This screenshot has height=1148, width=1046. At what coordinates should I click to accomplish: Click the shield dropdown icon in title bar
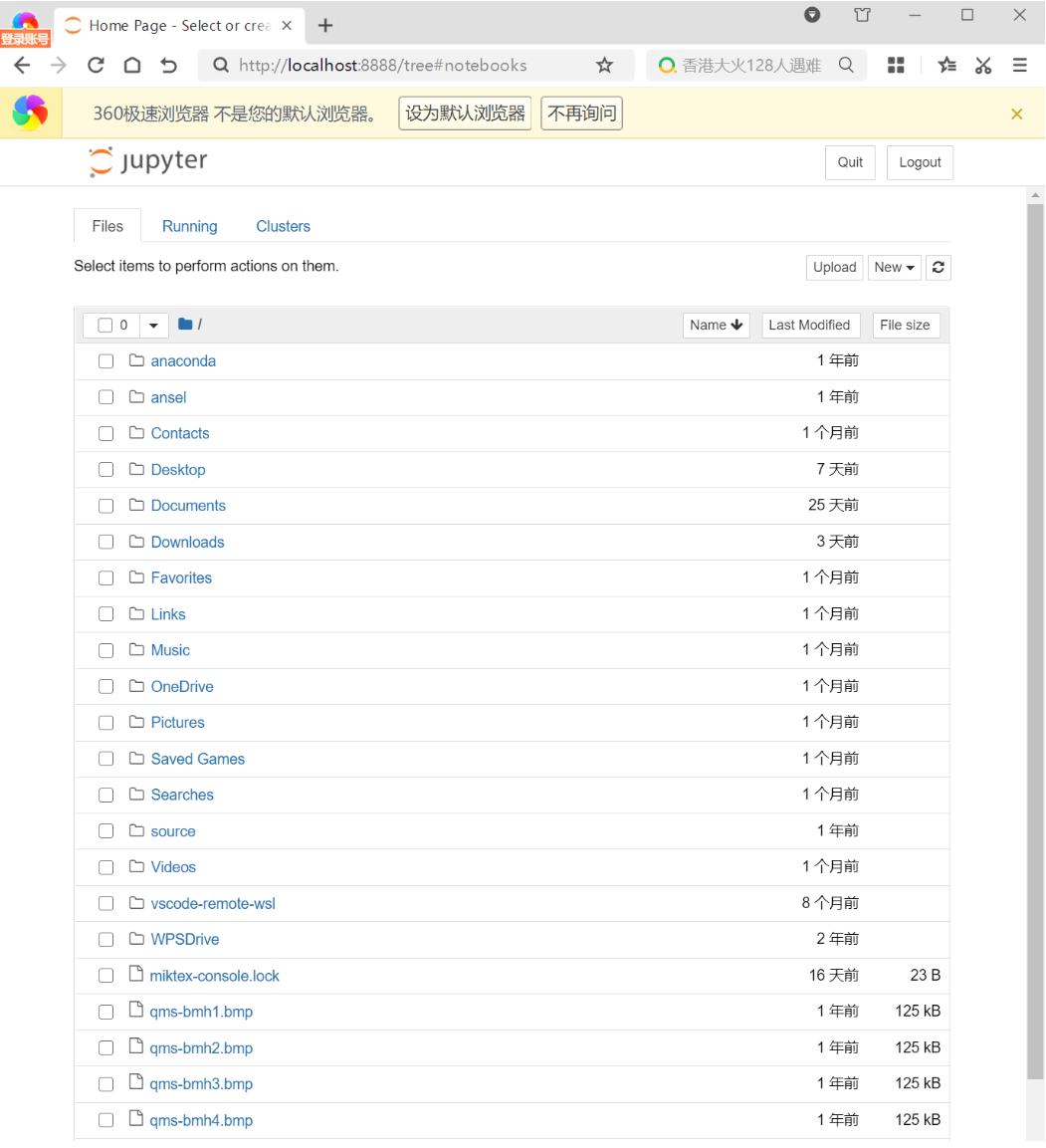tap(812, 15)
